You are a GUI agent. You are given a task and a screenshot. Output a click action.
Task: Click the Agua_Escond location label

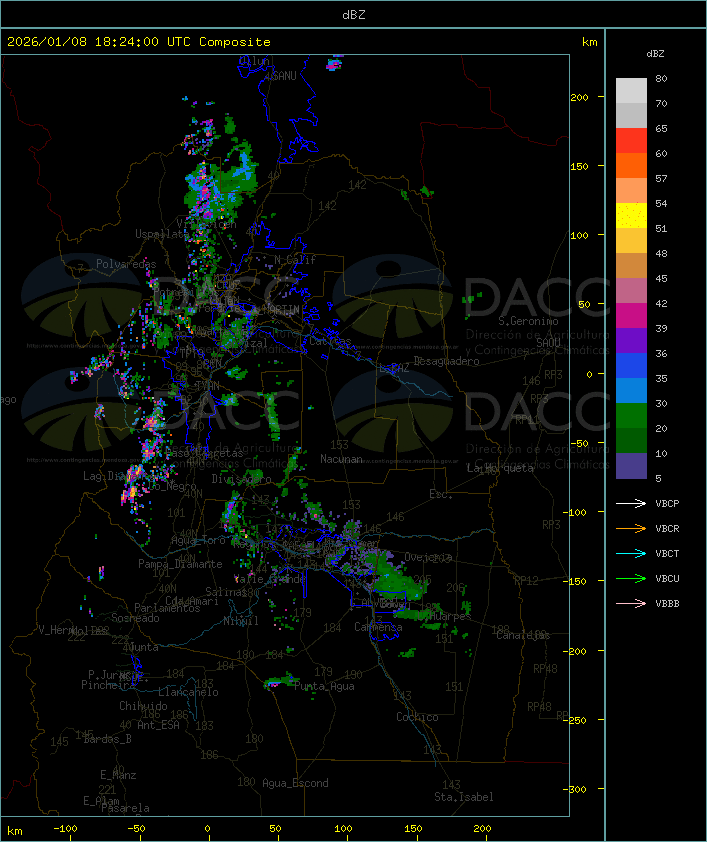point(295,783)
